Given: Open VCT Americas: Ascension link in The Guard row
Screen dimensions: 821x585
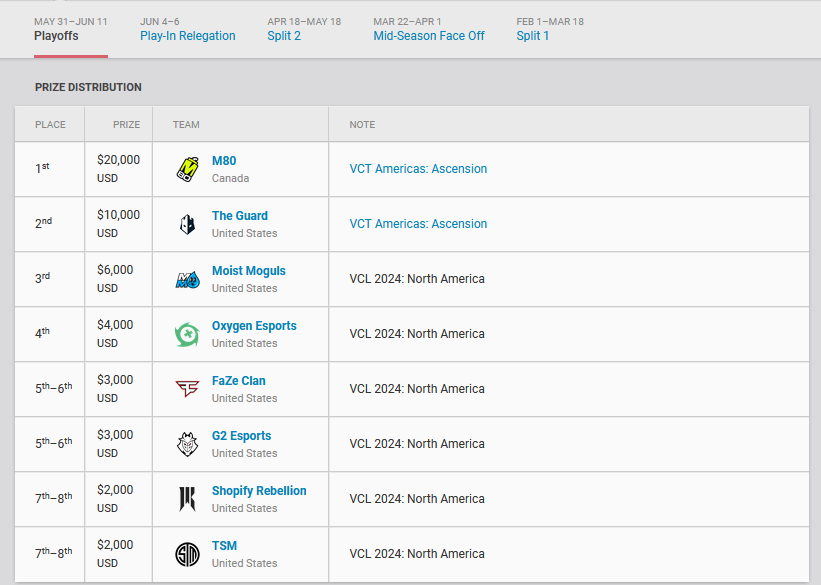Looking at the screenshot, I should [x=418, y=224].
